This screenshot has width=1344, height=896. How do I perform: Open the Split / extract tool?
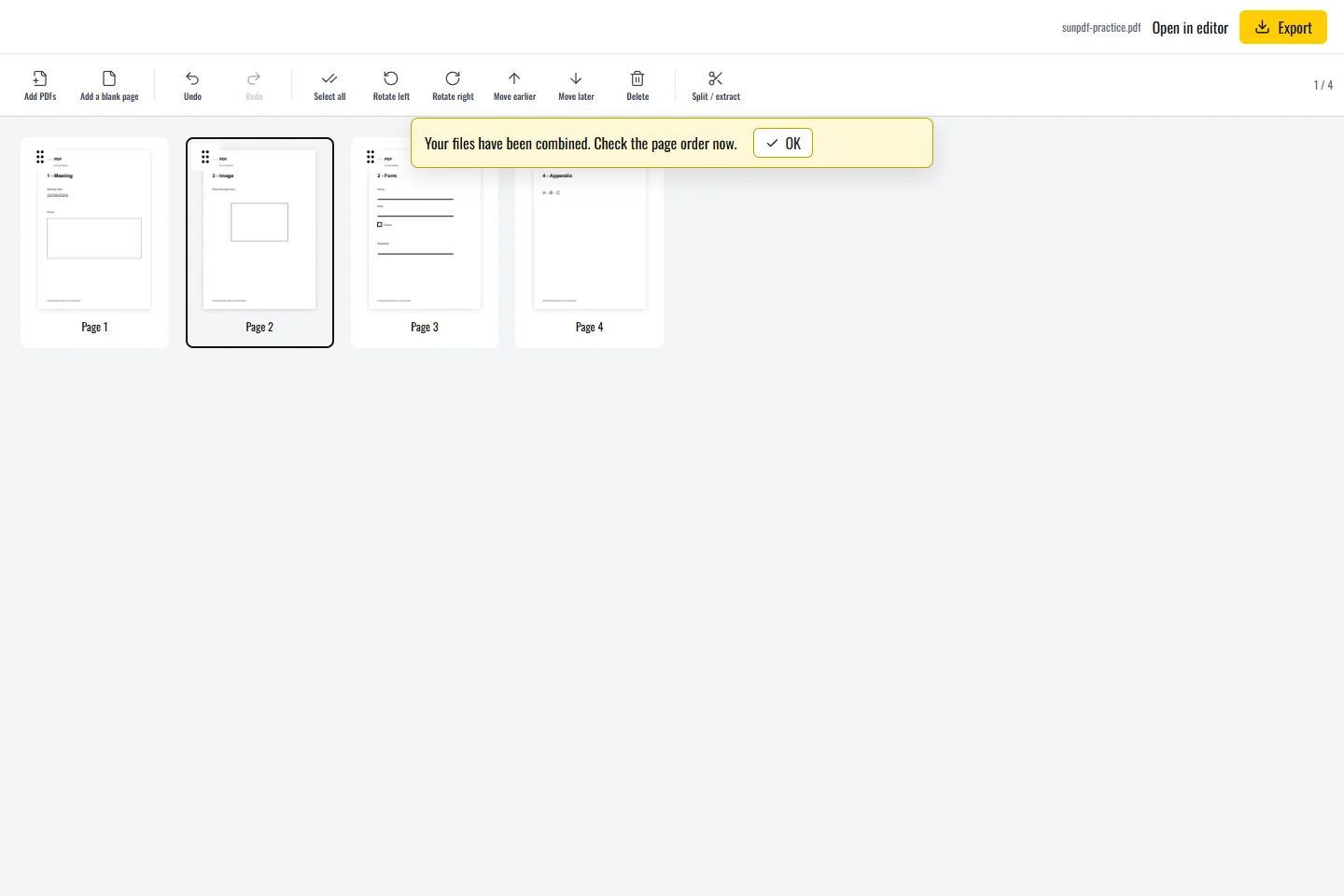(x=716, y=85)
